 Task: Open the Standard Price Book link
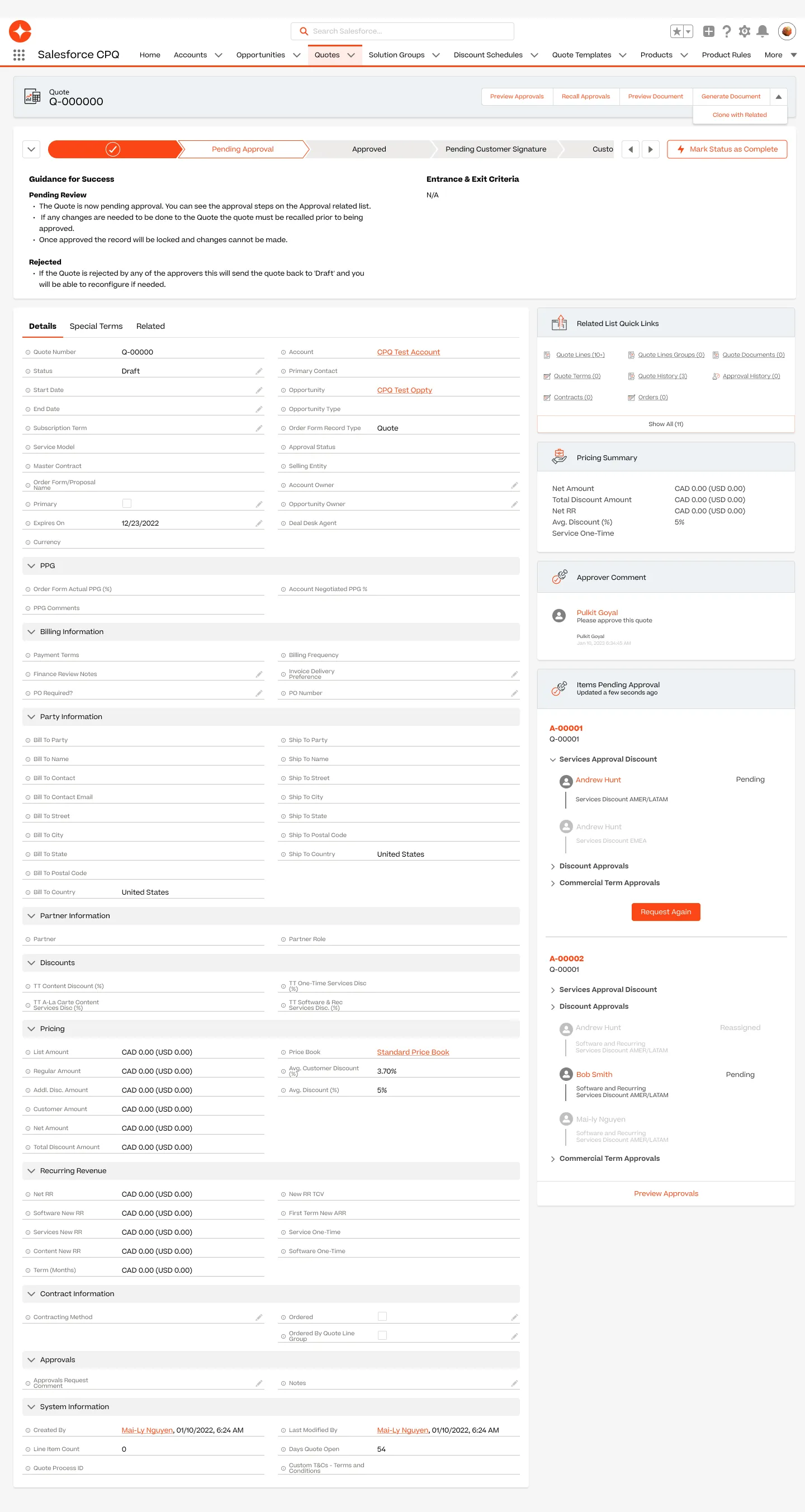tap(413, 1052)
